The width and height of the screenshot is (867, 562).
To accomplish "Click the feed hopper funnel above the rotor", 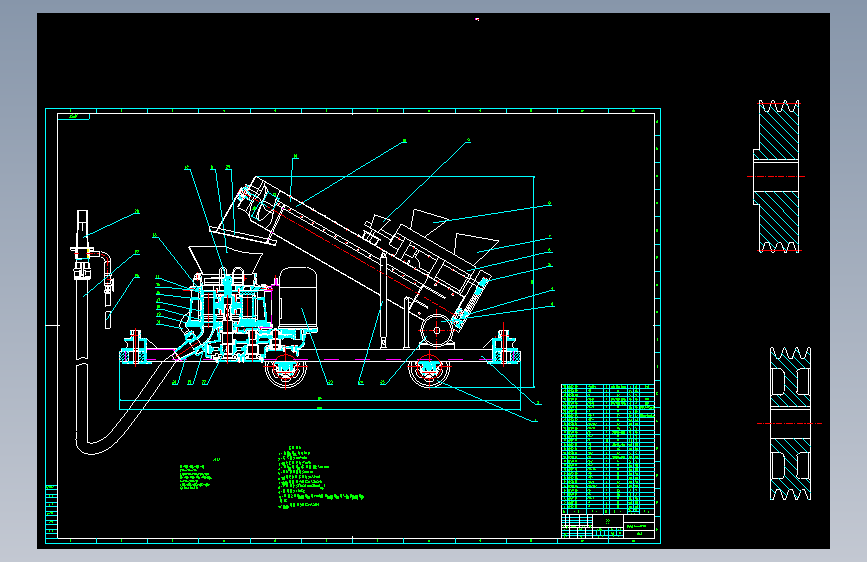I will click(x=226, y=258).
